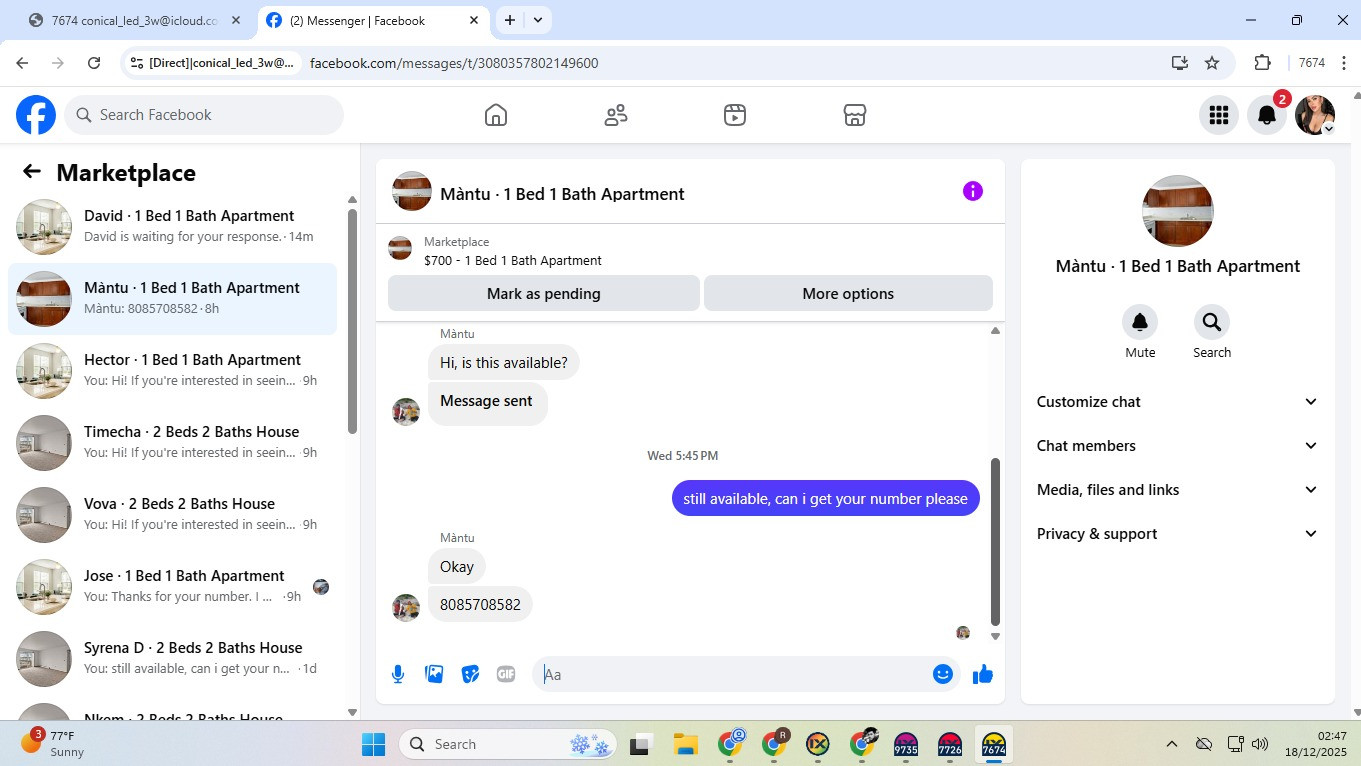Open Timecha's 2 Beds 2 Baths conversation
This screenshot has width=1361, height=766.
(x=172, y=443)
